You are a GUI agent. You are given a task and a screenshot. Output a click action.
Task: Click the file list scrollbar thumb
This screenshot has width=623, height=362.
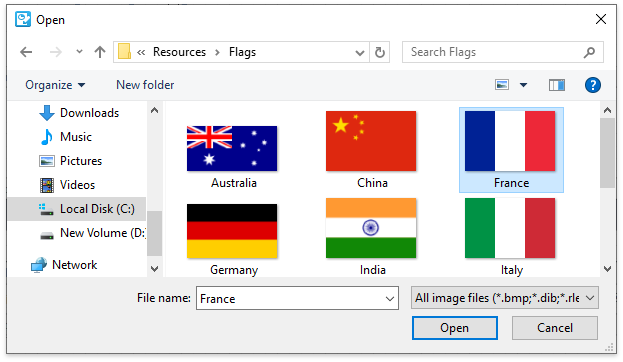pos(607,153)
